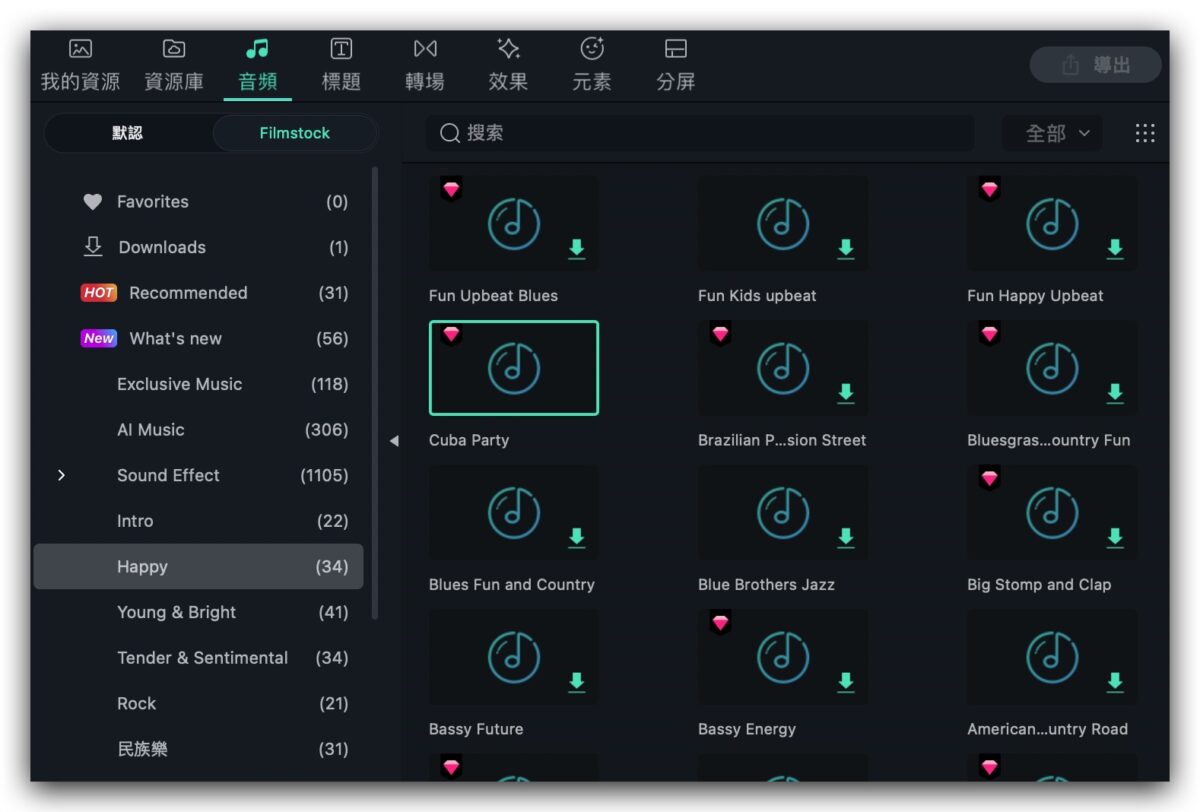Expand the Sound Effect category chevron
Viewport: 1200px width, 812px height.
pyautogui.click(x=61, y=475)
